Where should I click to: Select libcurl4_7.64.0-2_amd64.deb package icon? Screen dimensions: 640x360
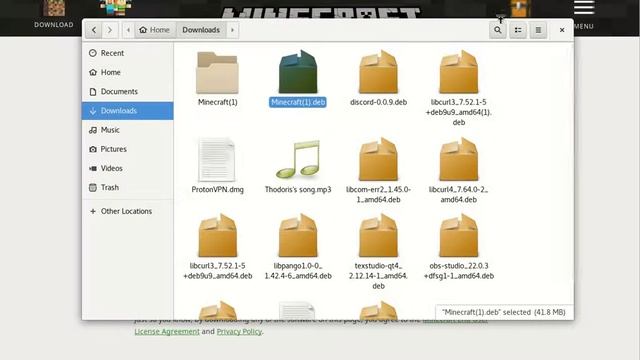pos(459,159)
